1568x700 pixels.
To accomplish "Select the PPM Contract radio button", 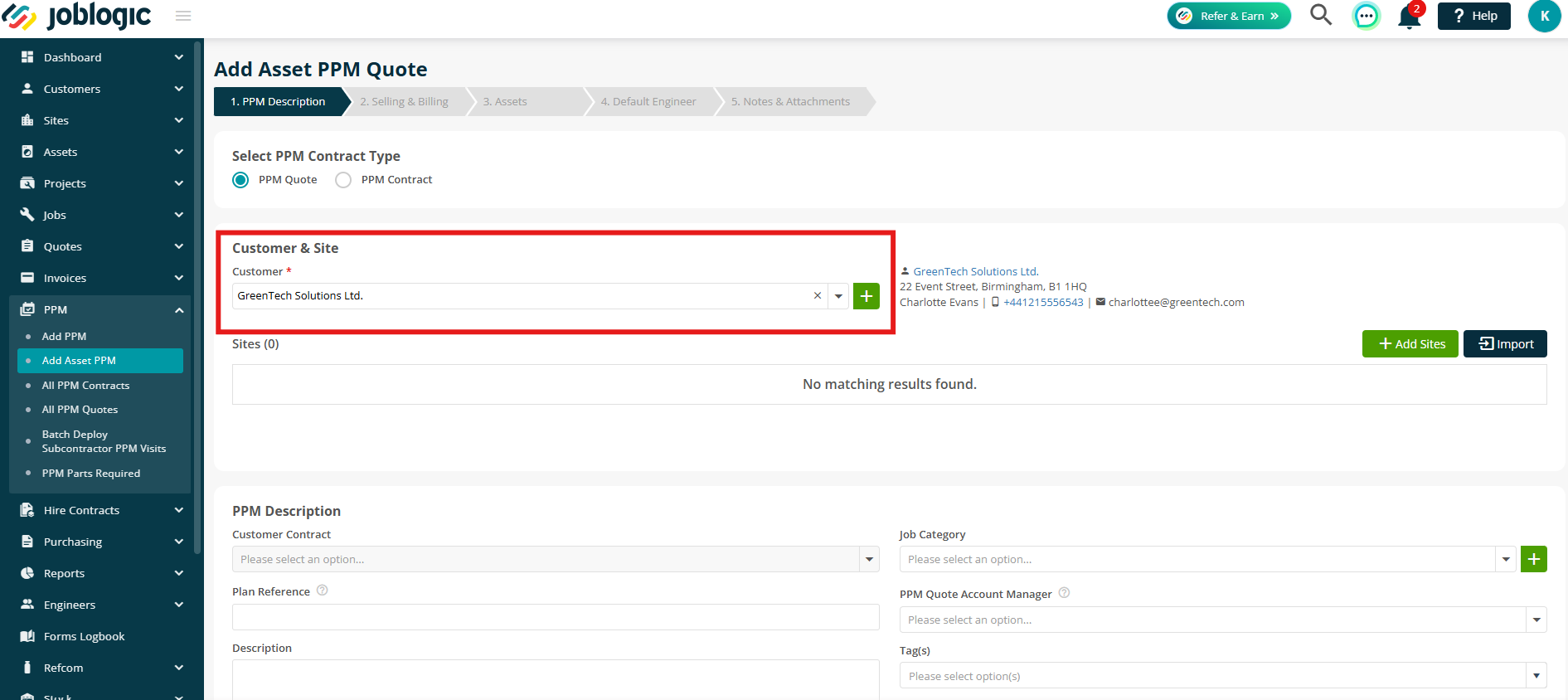I will pyautogui.click(x=343, y=180).
